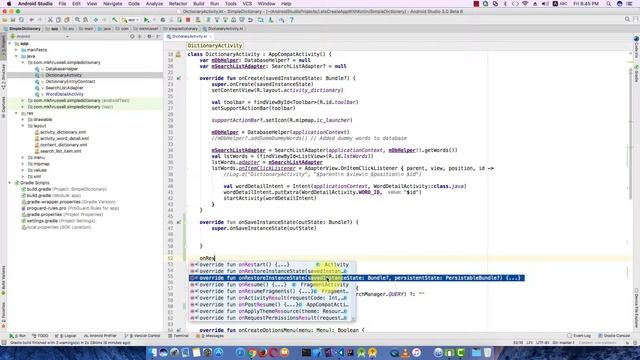This screenshot has height=360, width=640.
Task: Choose onRestart() in the completion popup
Action: point(269,264)
